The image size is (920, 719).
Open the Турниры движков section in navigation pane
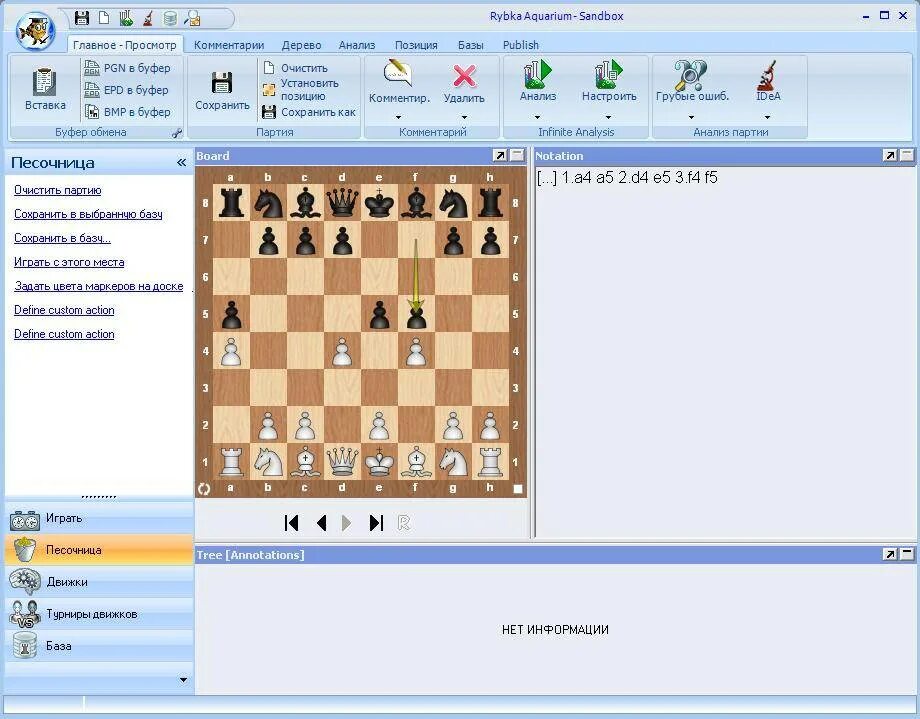click(99, 614)
